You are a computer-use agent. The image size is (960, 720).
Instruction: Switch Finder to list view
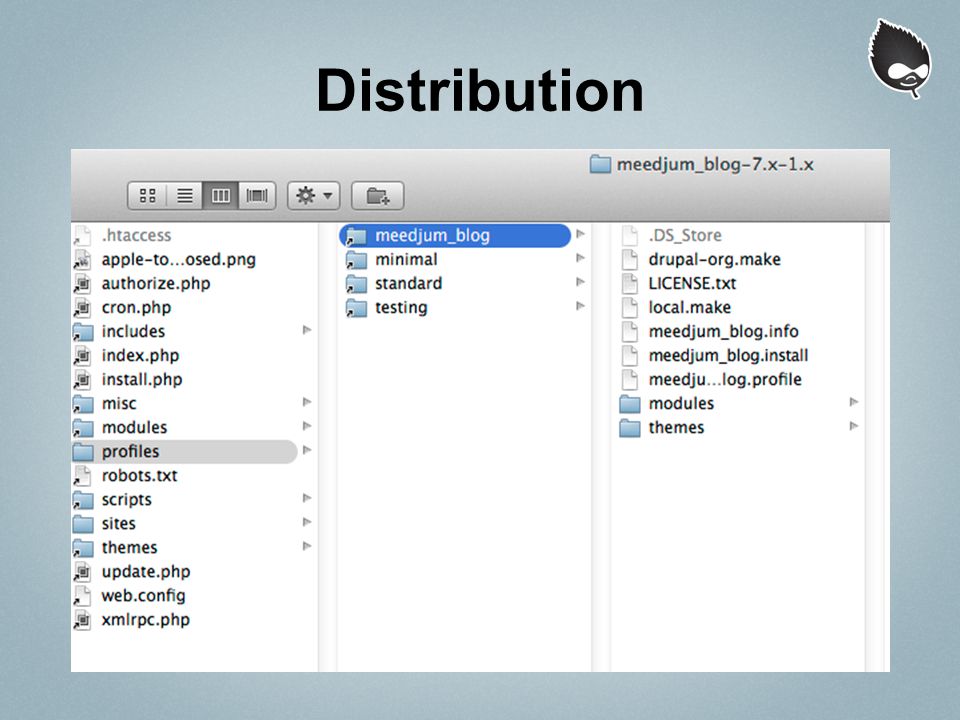pos(184,196)
